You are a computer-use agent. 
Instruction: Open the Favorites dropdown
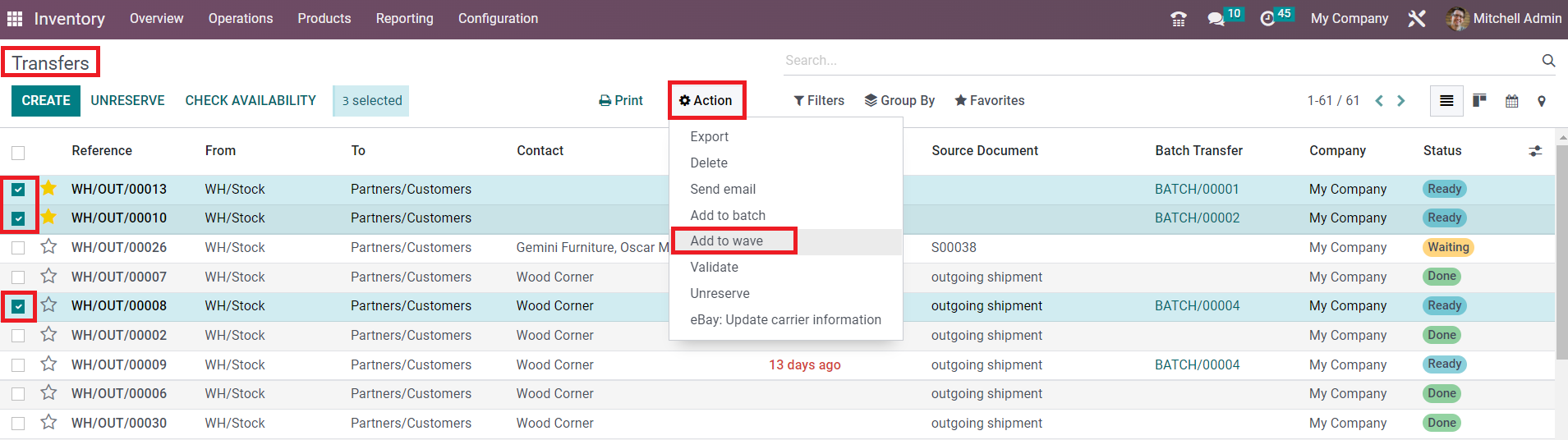pos(989,100)
